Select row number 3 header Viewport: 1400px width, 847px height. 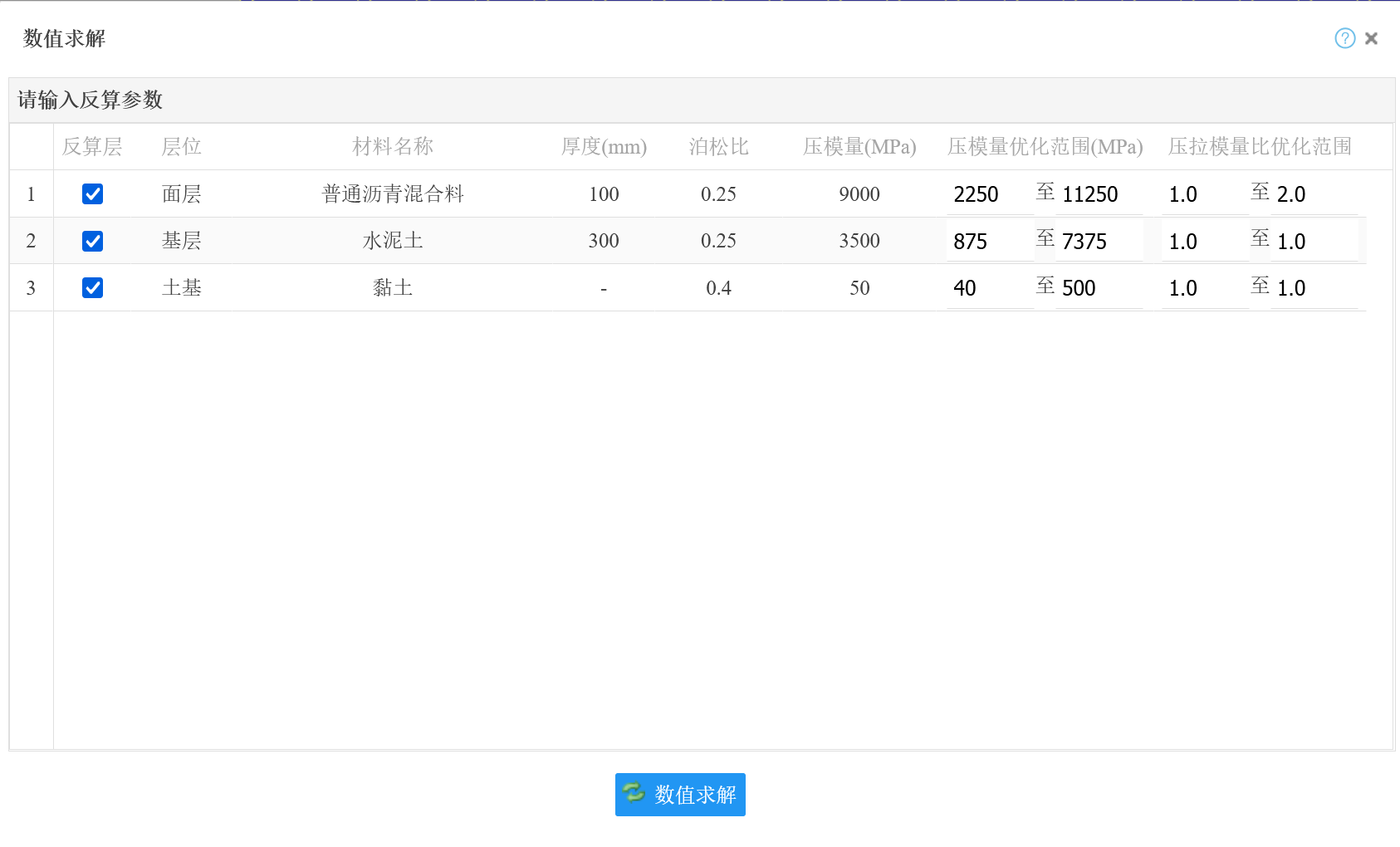(31, 288)
